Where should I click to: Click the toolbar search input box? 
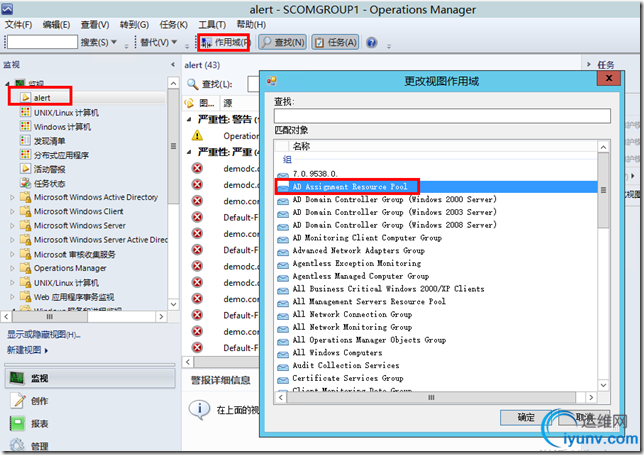[x=42, y=42]
